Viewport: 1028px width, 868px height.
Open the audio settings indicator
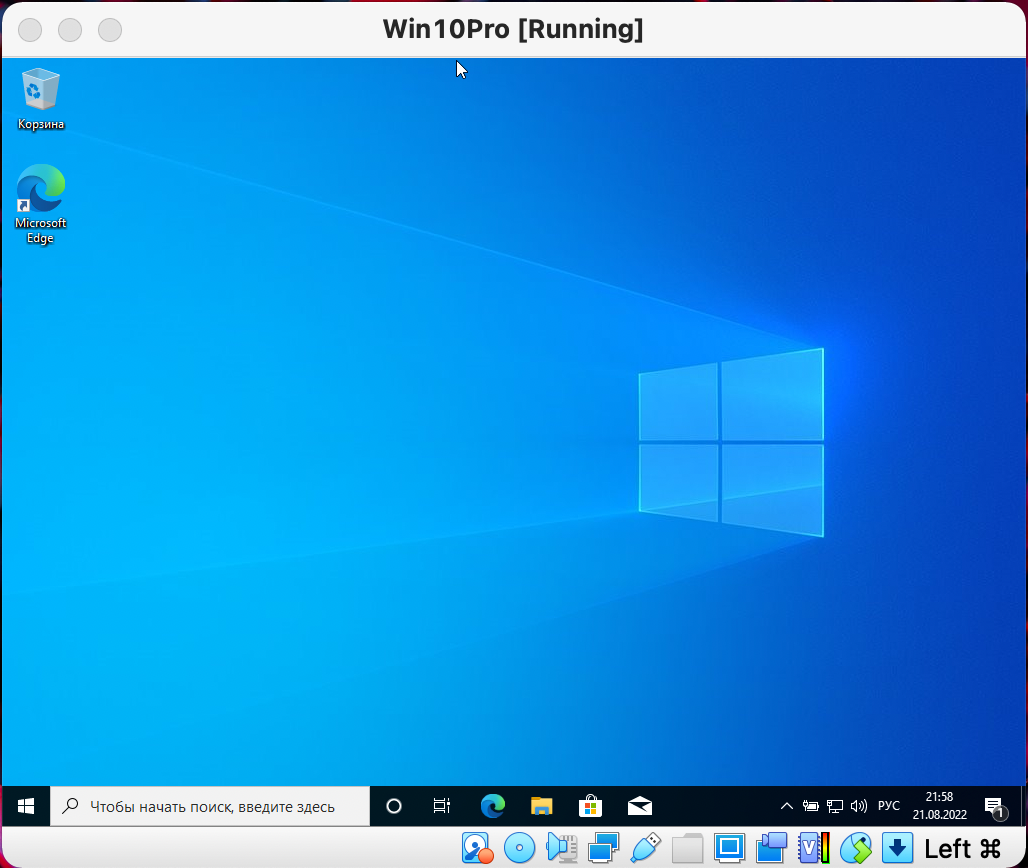pos(561,848)
